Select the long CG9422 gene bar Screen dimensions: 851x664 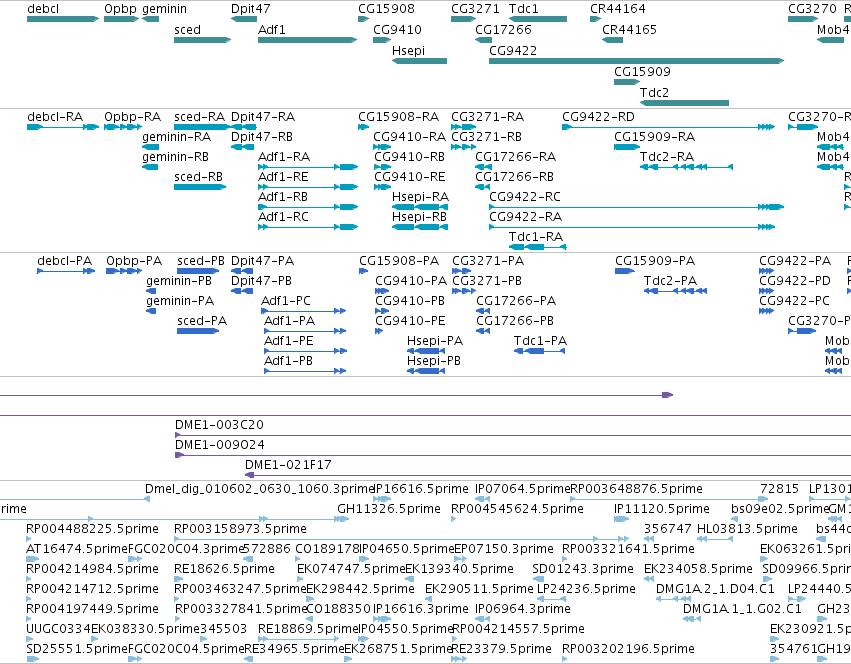click(x=637, y=61)
